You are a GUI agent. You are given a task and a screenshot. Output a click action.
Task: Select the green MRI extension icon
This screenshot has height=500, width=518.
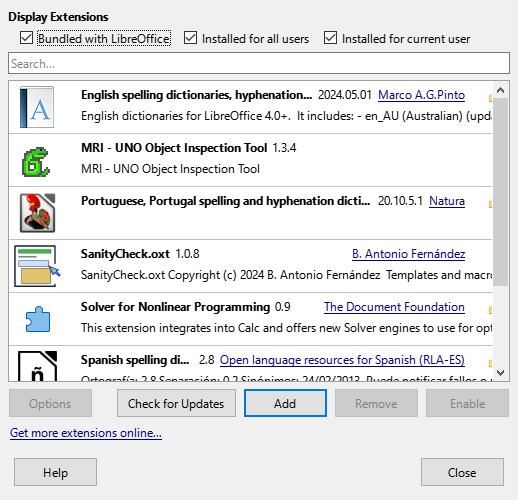point(36,162)
